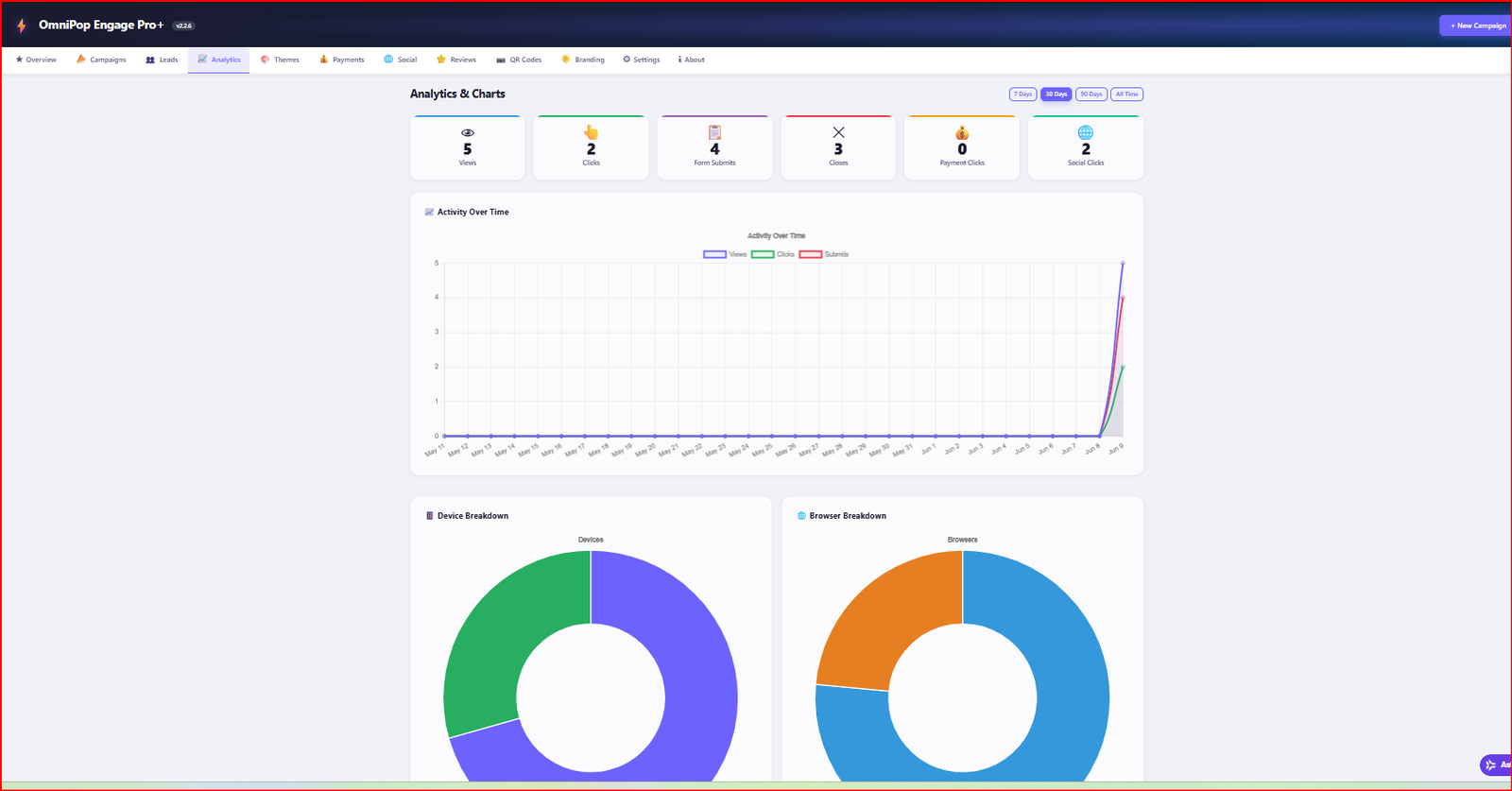Click the Payments money bag icon
The image size is (1512, 791).
(x=323, y=60)
